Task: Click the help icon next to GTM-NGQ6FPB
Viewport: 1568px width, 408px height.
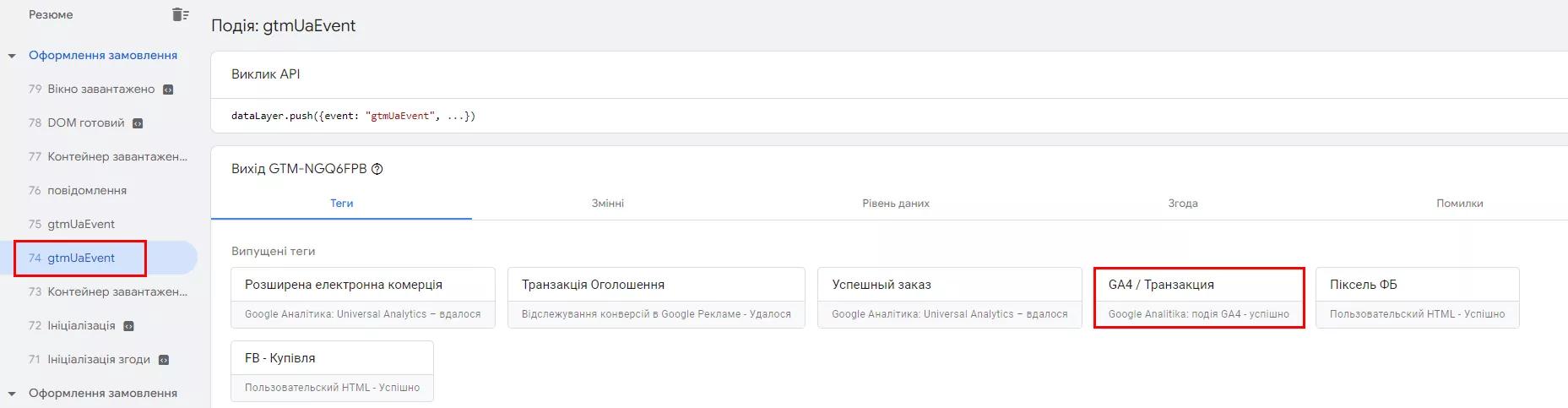Action: click(377, 169)
